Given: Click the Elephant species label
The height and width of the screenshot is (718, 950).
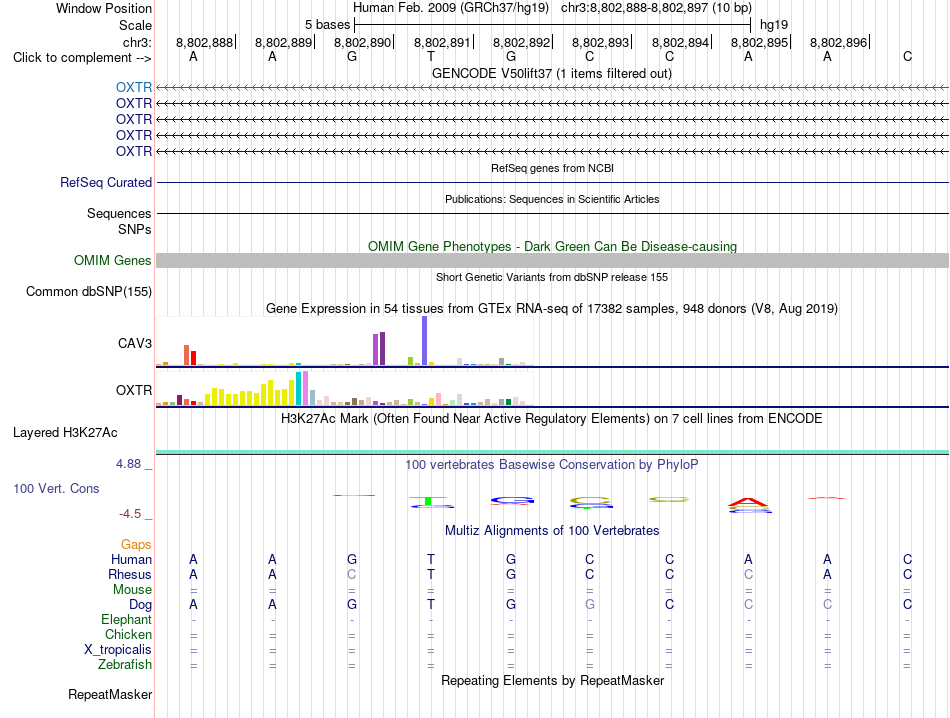Looking at the screenshot, I should [x=126, y=619].
